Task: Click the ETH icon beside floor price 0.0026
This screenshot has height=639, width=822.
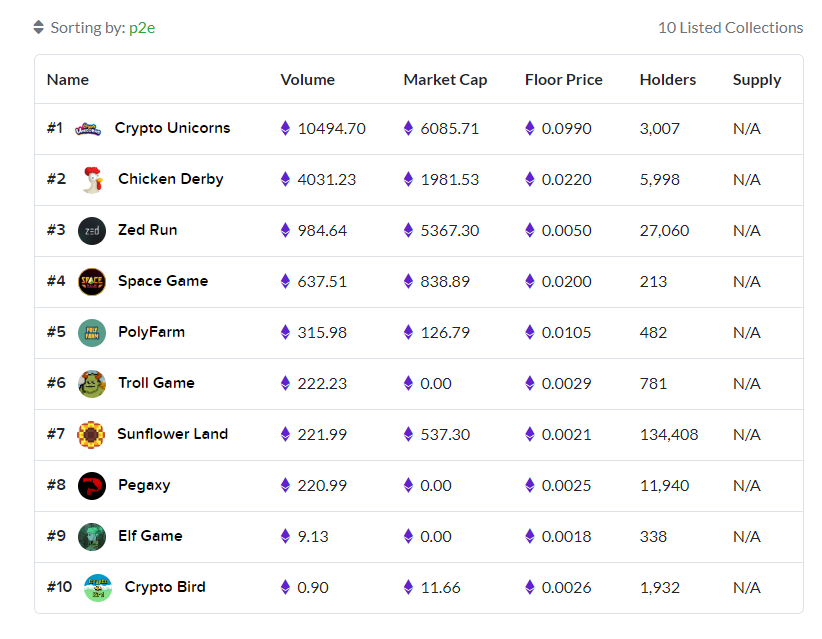Action: tap(529, 587)
